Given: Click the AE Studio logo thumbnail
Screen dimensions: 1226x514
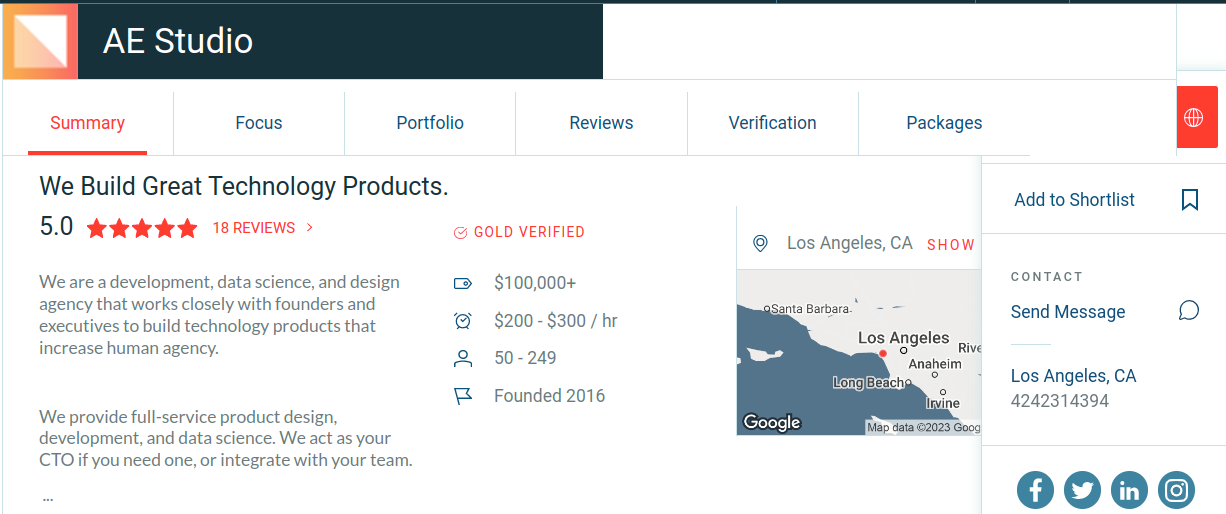Looking at the screenshot, I should pos(41,41).
